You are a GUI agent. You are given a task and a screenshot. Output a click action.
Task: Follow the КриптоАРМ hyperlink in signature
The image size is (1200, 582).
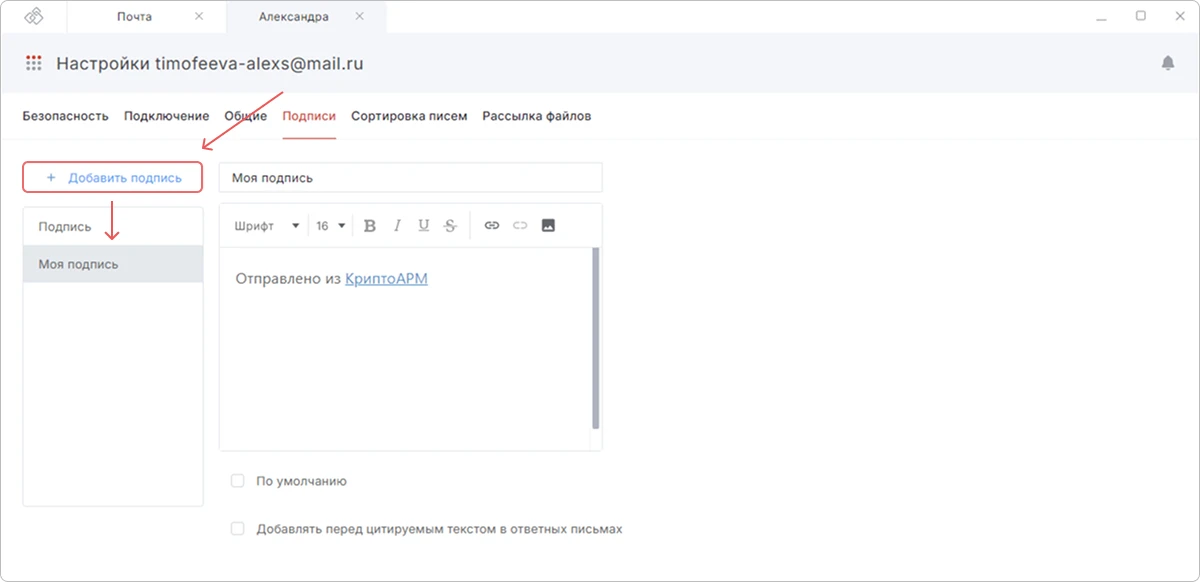tap(386, 279)
